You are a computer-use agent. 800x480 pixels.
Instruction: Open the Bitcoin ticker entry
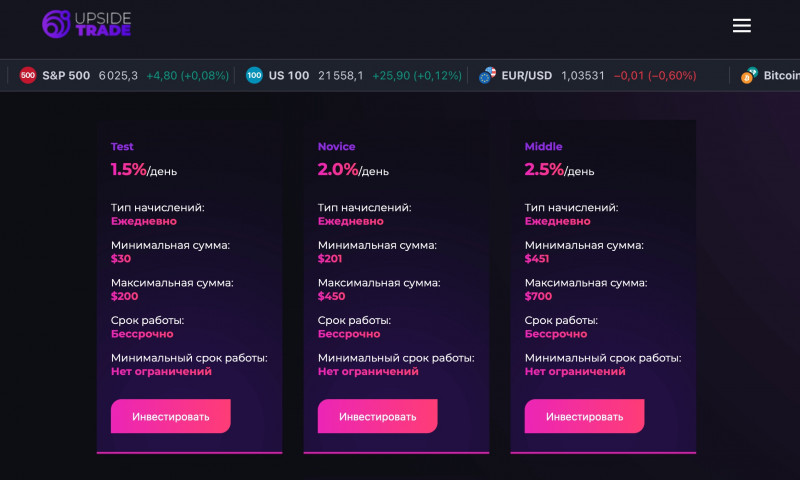tap(781, 75)
